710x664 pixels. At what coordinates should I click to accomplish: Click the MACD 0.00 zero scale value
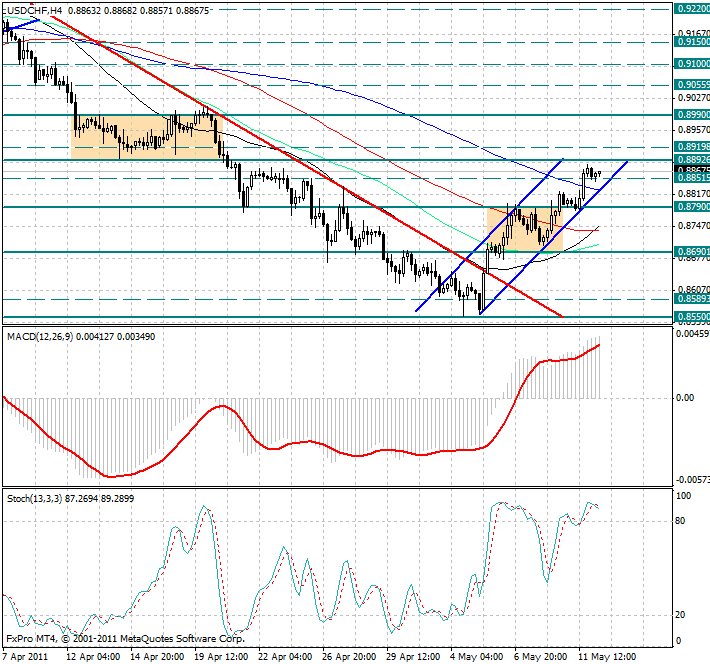tap(685, 398)
